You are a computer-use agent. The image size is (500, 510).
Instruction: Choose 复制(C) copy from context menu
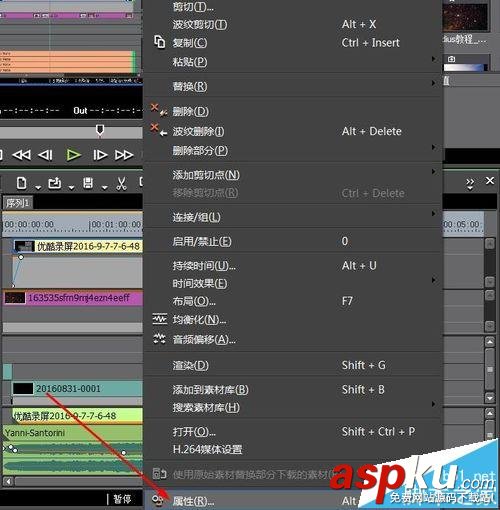coord(293,43)
